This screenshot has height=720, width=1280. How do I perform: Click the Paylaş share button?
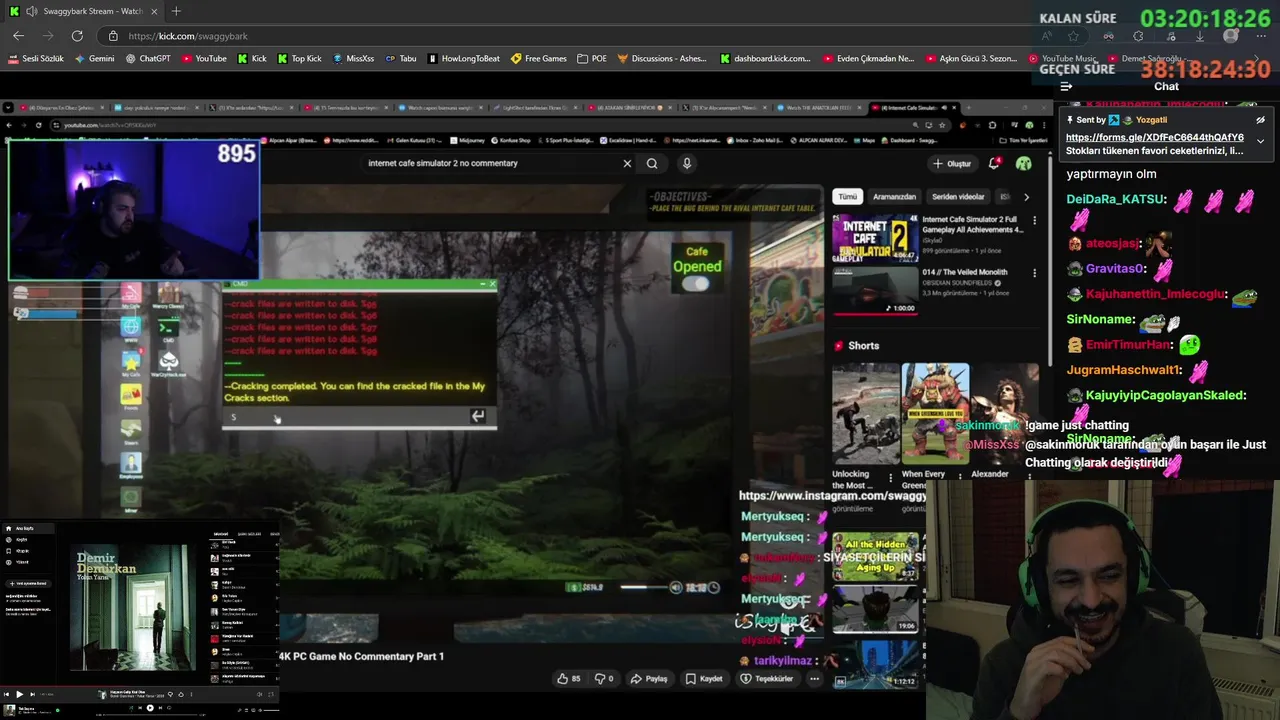click(x=649, y=678)
